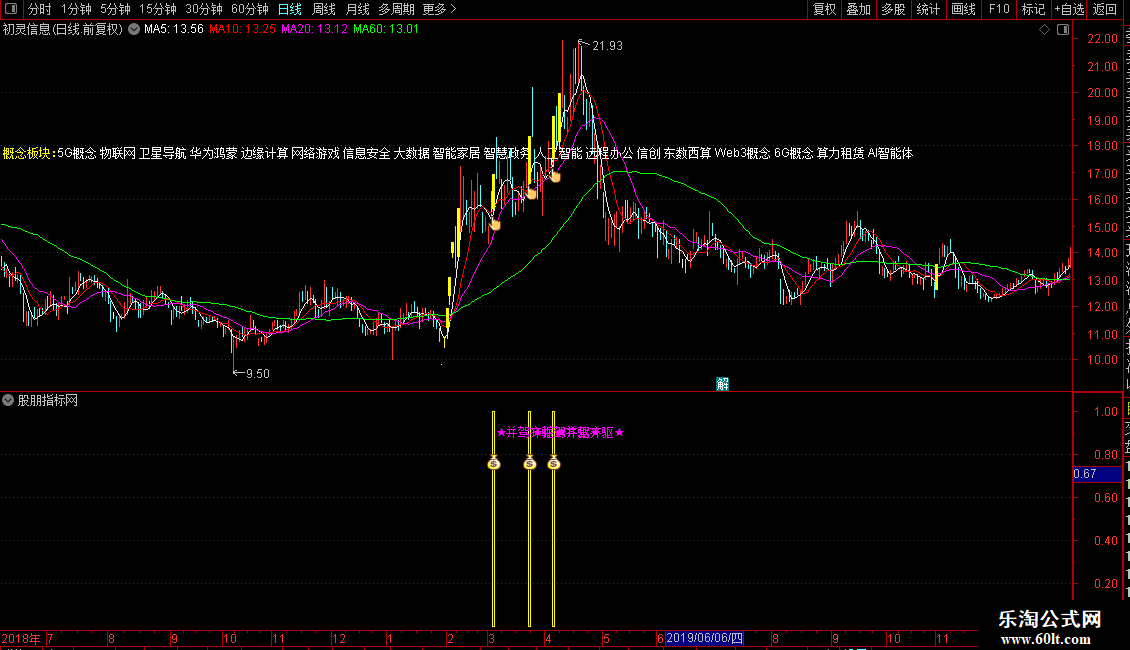The width and height of the screenshot is (1130, 650).
Task: Click the diamond icon at chart top-right
Action: (1044, 30)
